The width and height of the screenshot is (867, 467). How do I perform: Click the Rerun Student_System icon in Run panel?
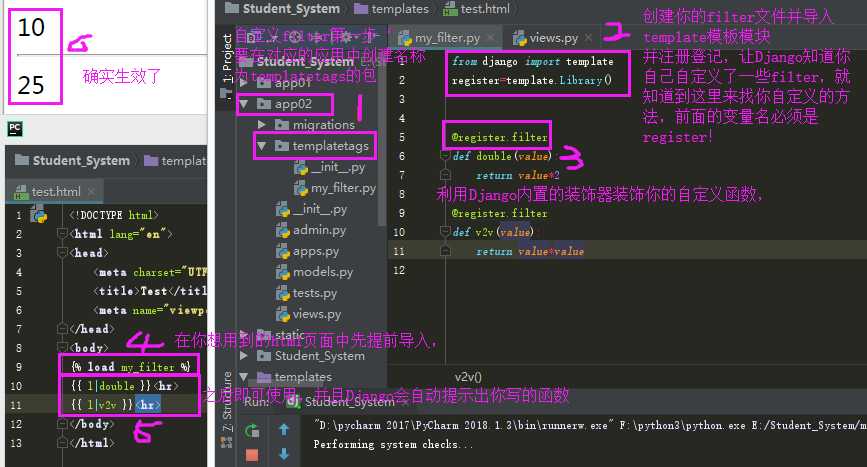[252, 431]
